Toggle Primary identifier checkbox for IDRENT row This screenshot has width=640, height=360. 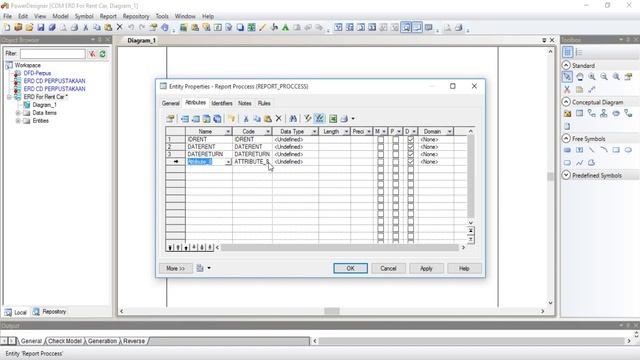tap(396, 139)
